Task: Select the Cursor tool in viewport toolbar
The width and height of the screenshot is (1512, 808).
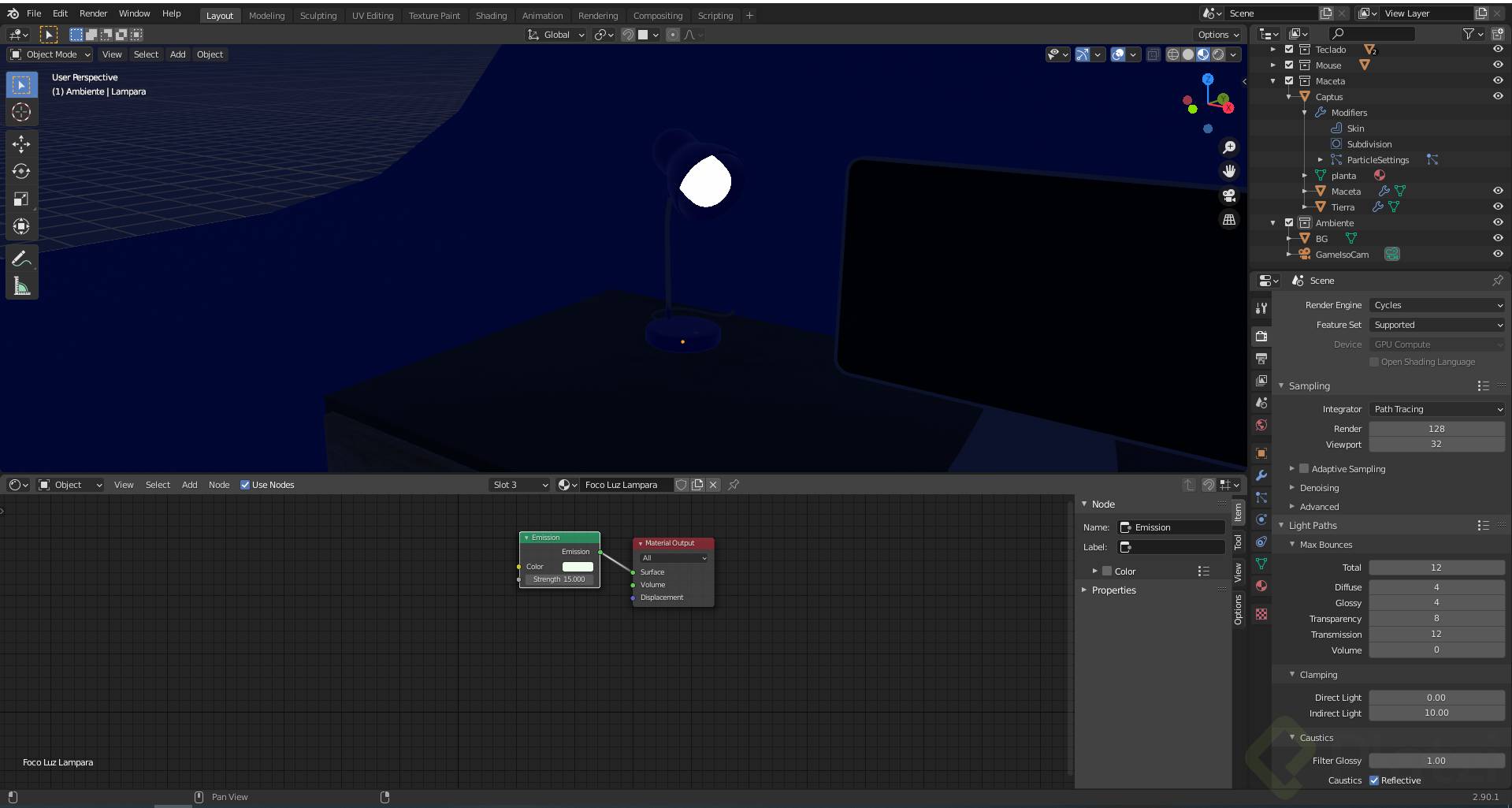Action: pyautogui.click(x=21, y=112)
